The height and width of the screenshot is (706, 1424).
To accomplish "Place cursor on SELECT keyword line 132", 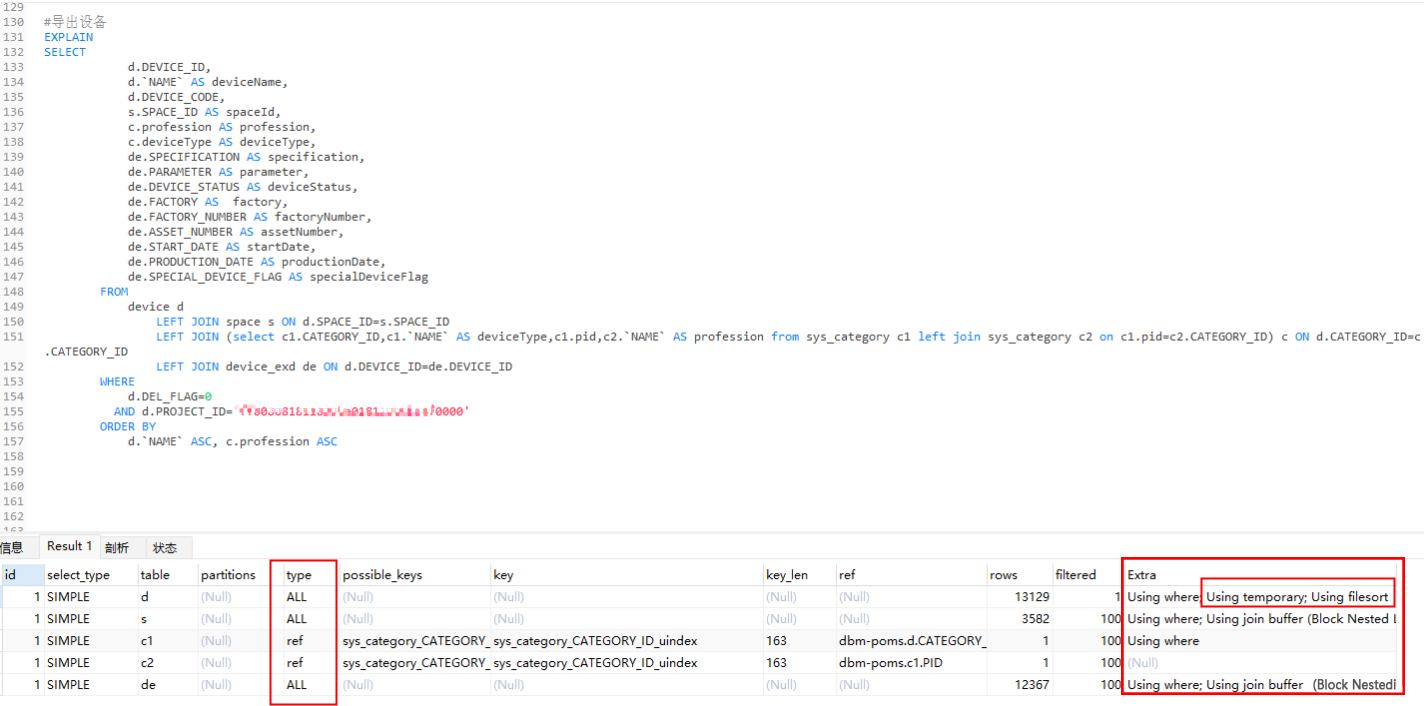I will (65, 52).
